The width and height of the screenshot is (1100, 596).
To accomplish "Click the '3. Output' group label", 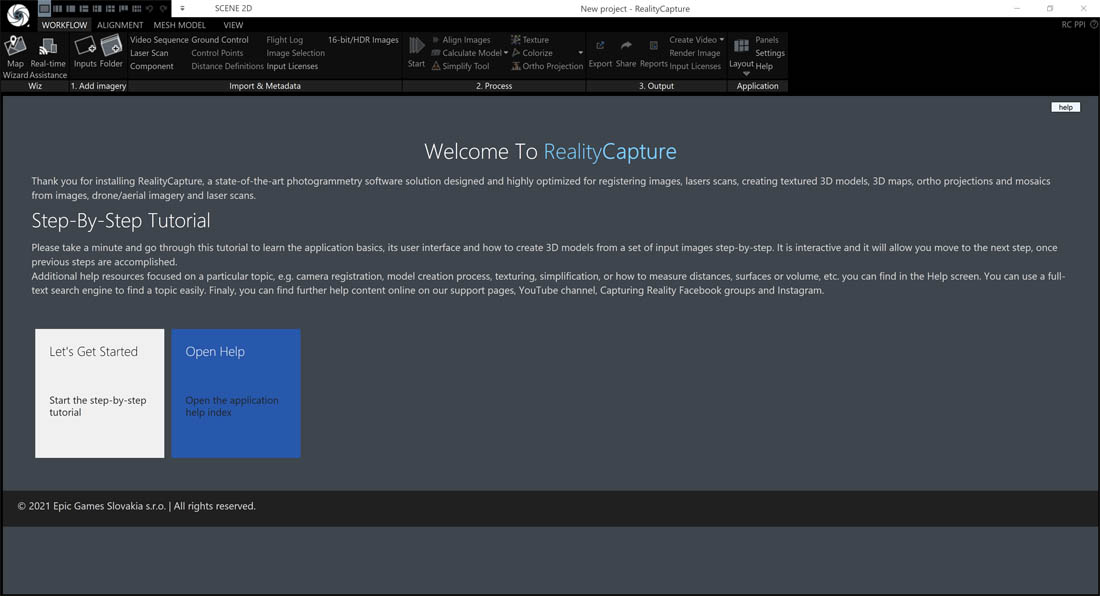I will [656, 86].
